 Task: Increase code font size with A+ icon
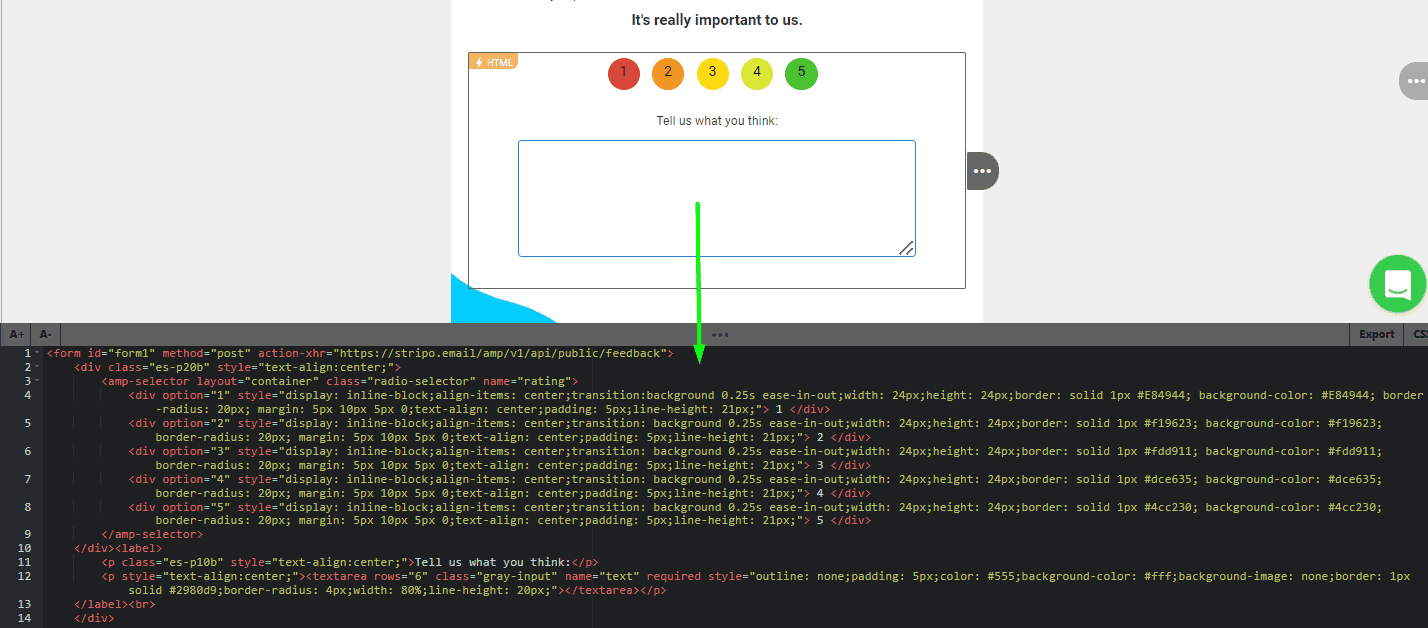pyautogui.click(x=16, y=333)
